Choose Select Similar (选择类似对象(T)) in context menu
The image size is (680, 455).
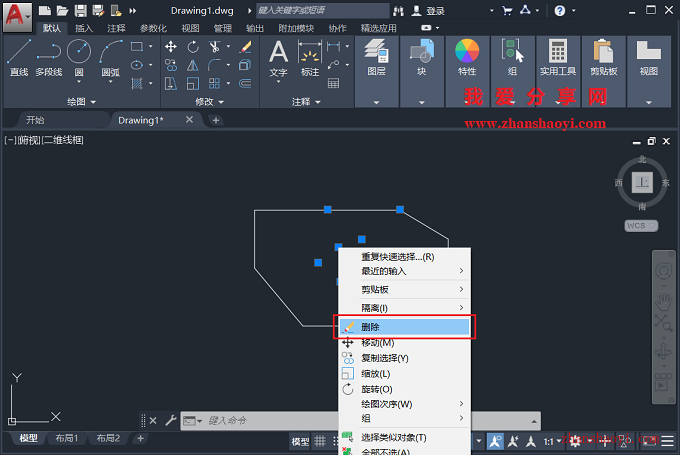404,437
